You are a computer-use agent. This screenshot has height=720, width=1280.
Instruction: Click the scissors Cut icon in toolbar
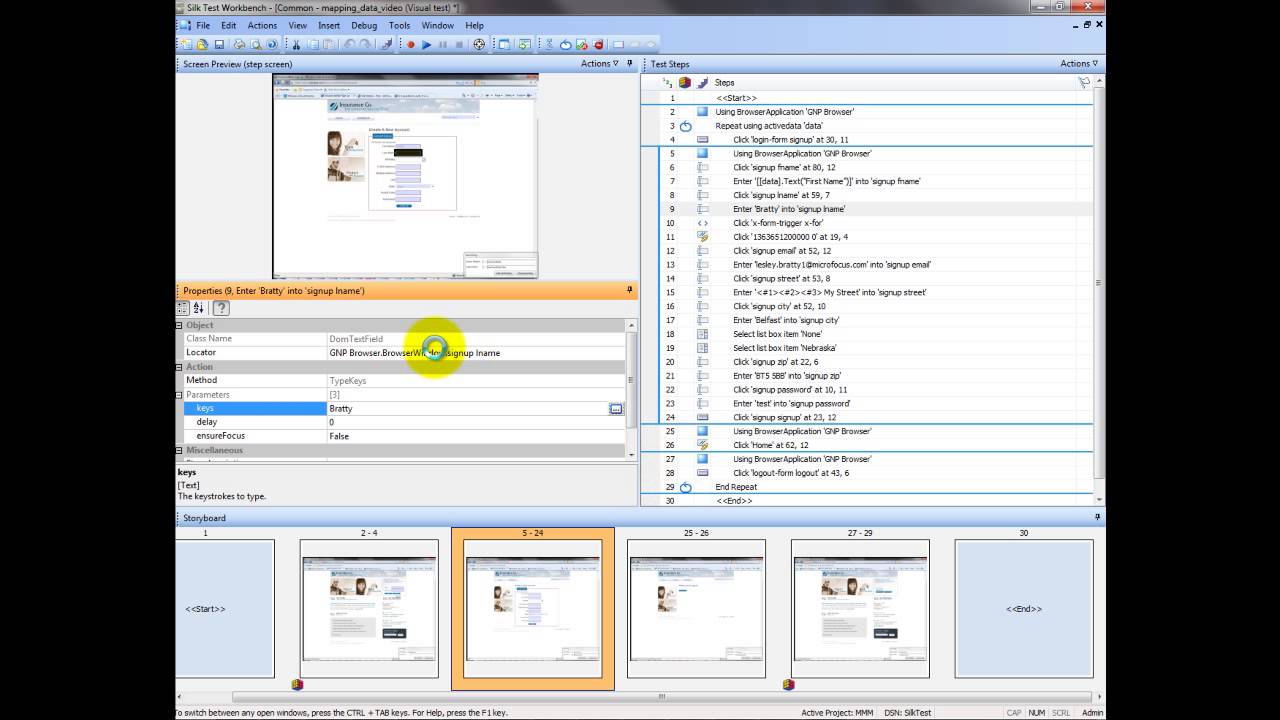(x=296, y=44)
